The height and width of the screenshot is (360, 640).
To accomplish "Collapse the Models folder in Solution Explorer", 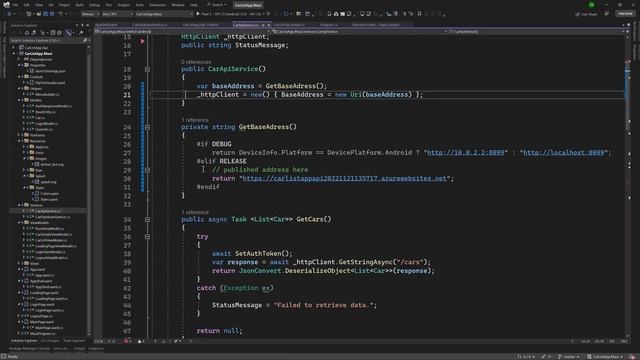I will click(x=19, y=100).
